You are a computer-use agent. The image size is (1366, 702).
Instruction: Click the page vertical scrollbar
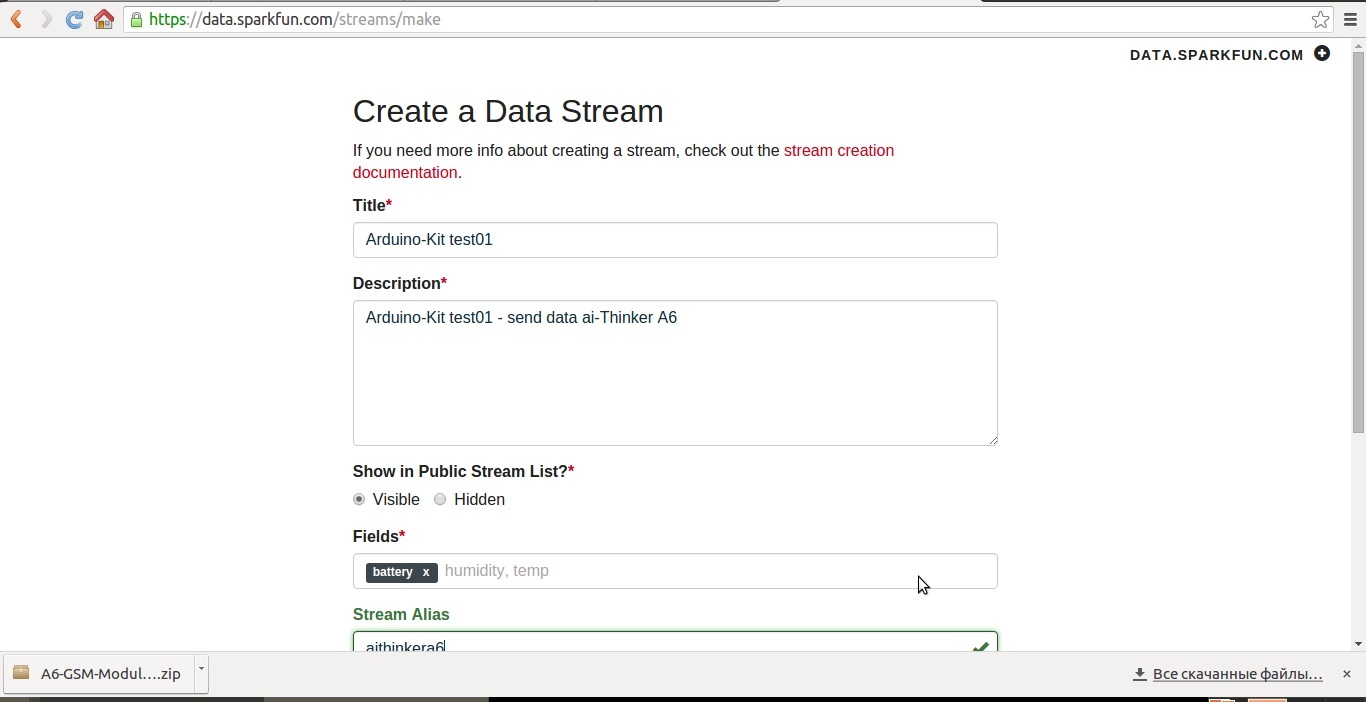coord(1358,240)
